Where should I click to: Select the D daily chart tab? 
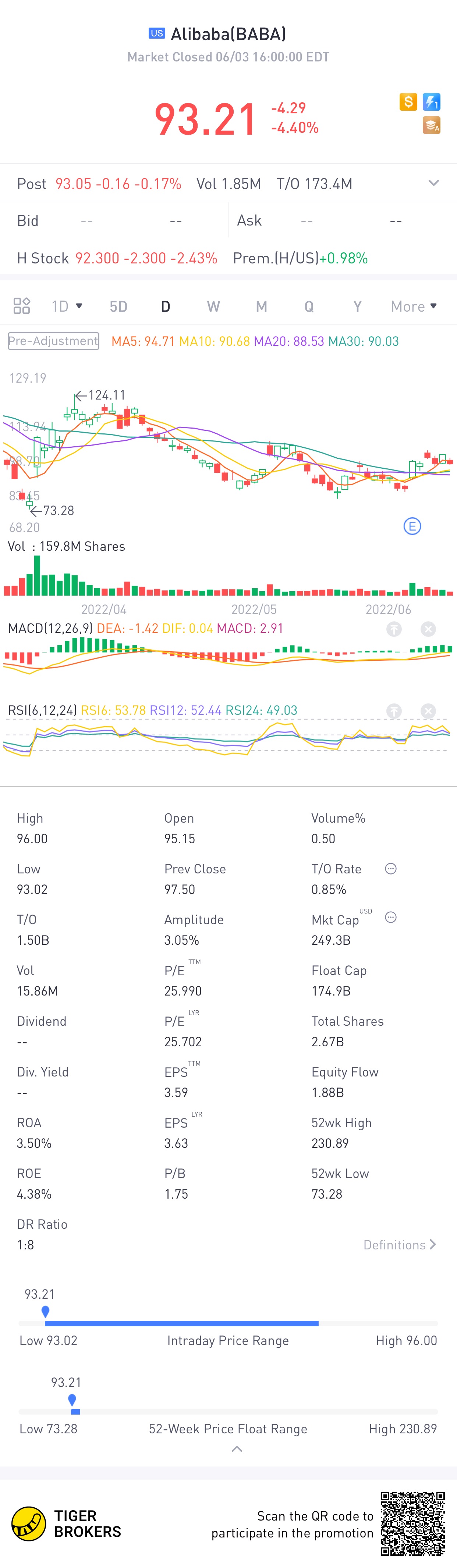[166, 306]
